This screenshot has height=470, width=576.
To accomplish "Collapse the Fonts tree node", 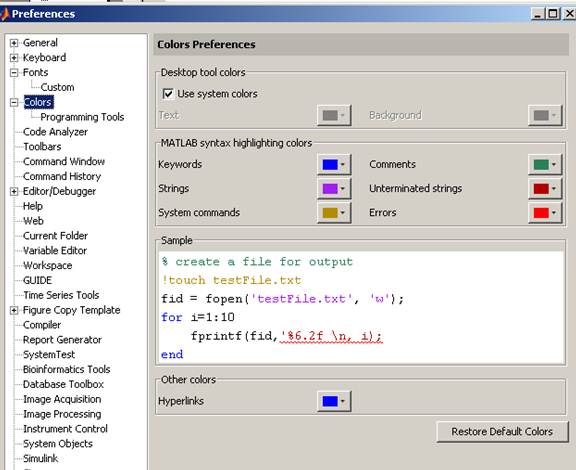I will click(x=14, y=72).
